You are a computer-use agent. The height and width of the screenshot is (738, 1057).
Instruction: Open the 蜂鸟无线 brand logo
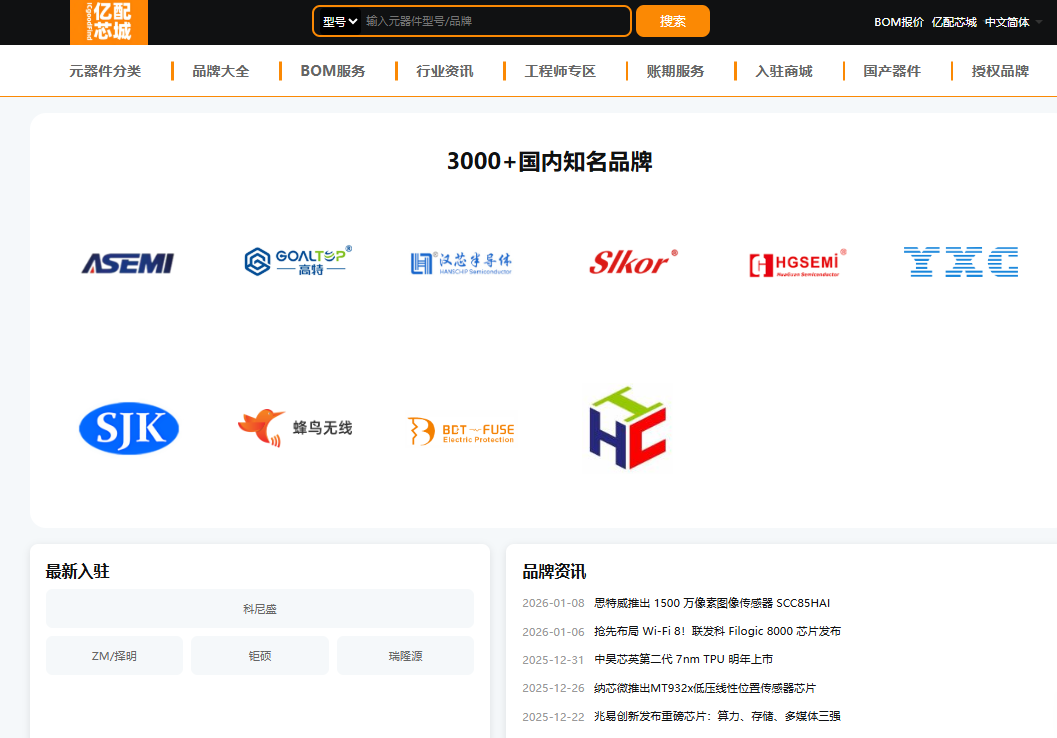pyautogui.click(x=295, y=428)
